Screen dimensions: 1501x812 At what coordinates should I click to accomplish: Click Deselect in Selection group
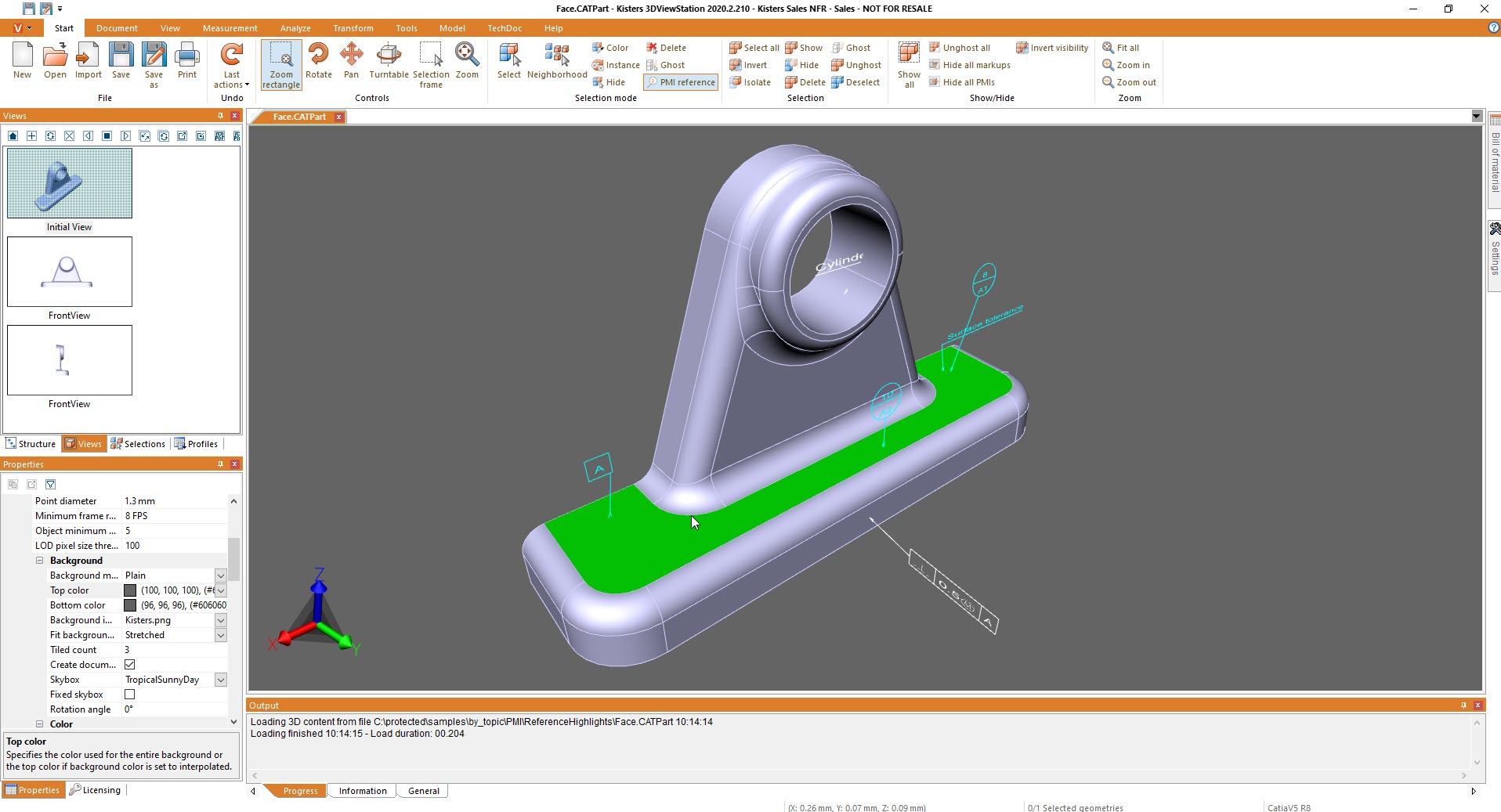point(855,82)
